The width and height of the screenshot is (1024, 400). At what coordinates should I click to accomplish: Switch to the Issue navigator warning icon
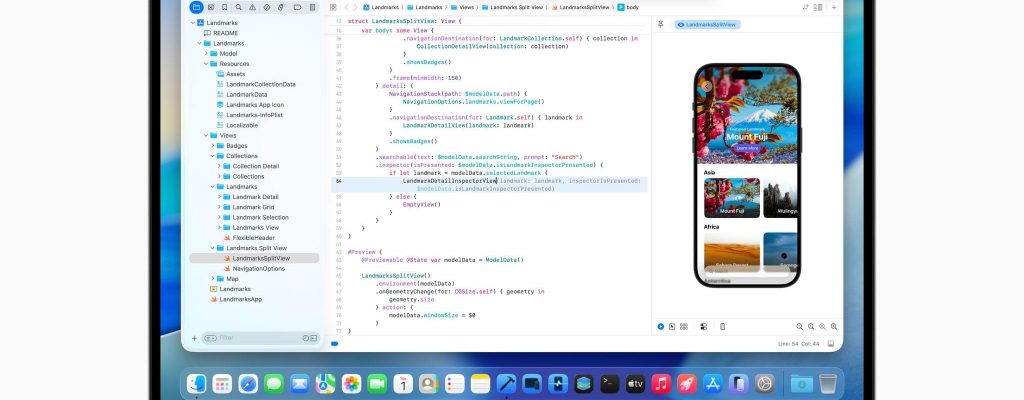(x=253, y=7)
